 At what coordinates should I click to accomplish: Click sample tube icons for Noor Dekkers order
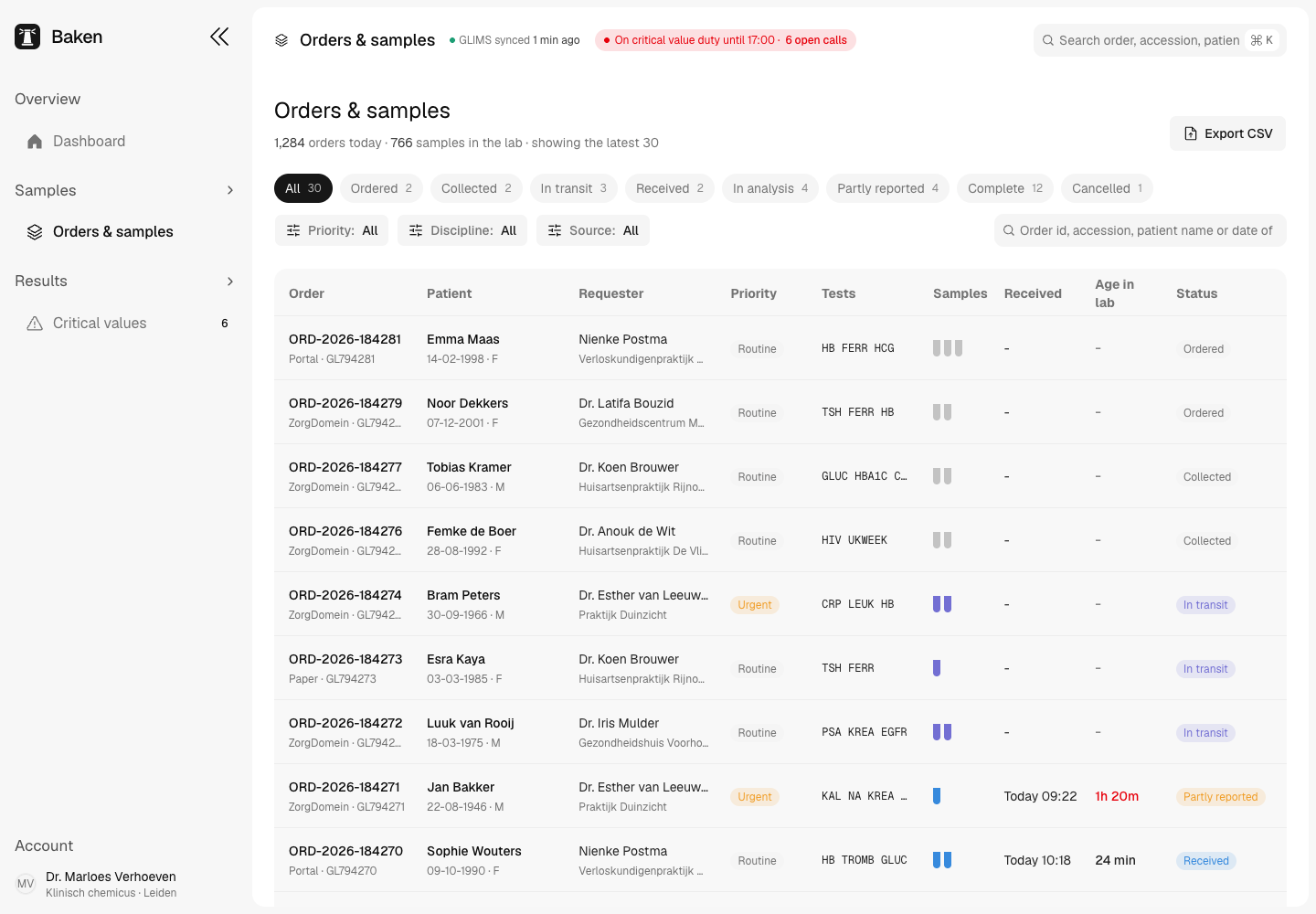point(942,412)
